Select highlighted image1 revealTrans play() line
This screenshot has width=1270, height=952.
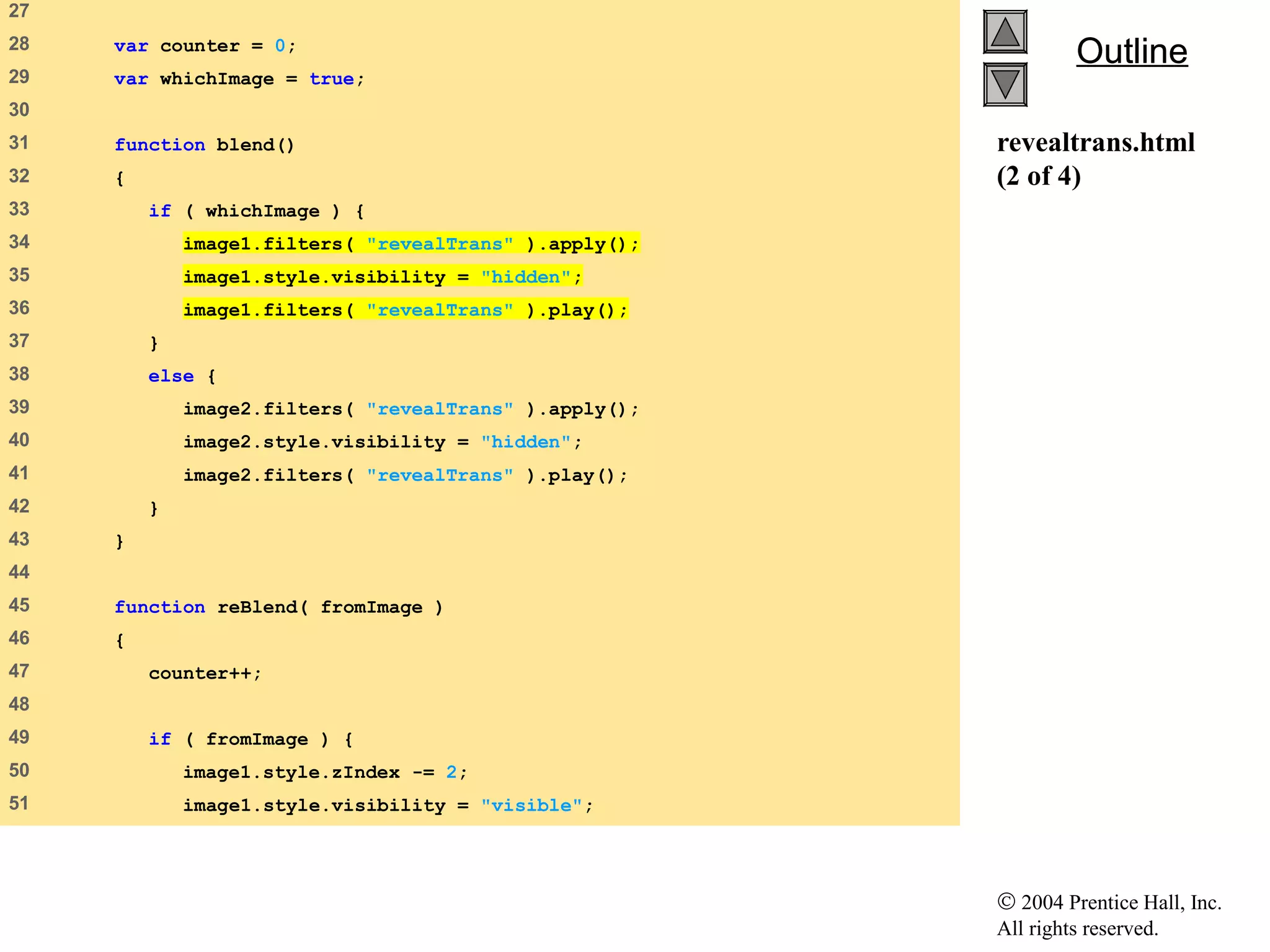pos(406,310)
